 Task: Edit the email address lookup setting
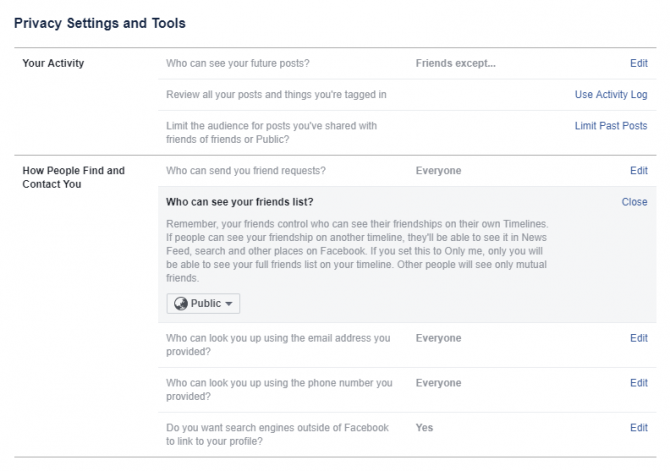click(638, 338)
